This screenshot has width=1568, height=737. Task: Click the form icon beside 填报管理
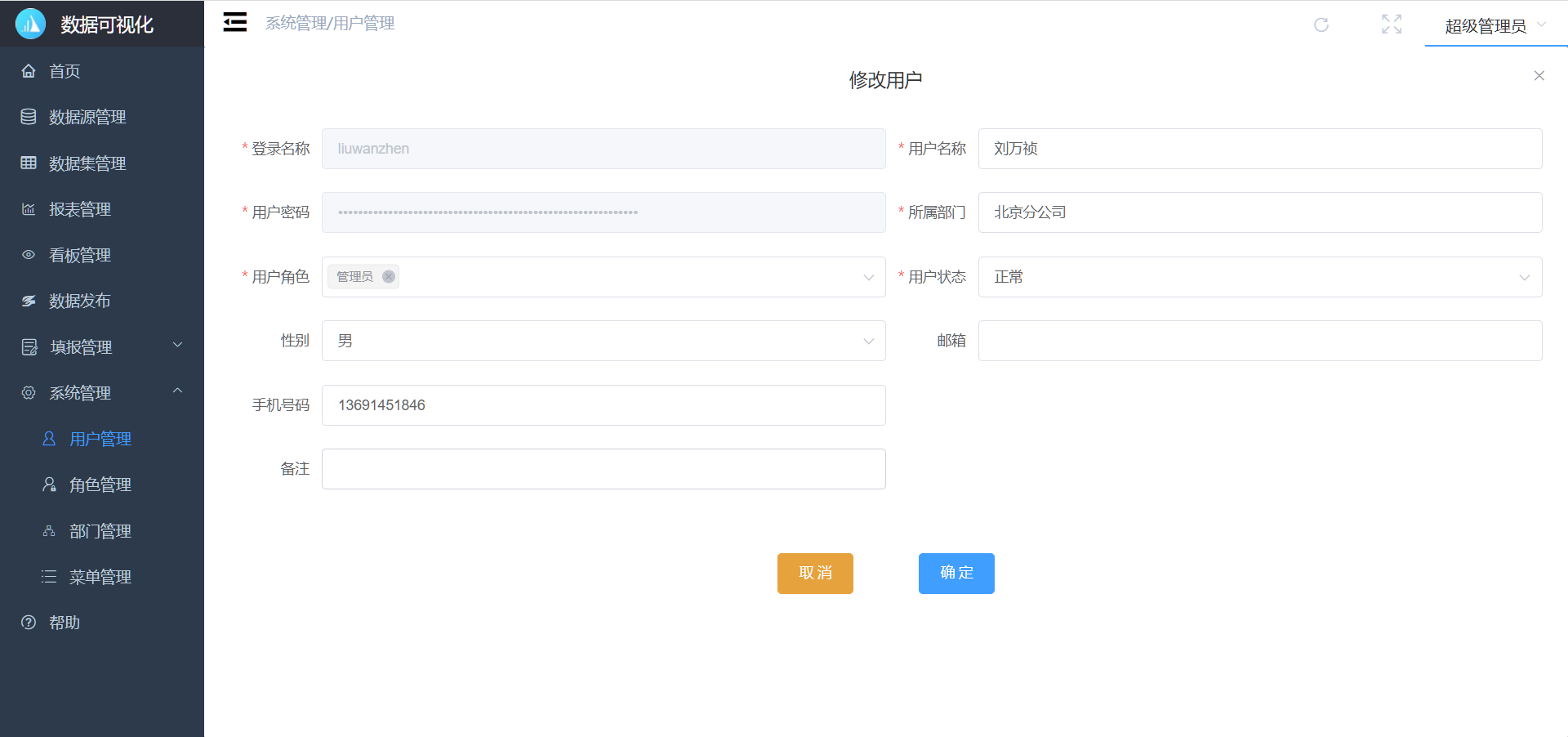pos(29,347)
